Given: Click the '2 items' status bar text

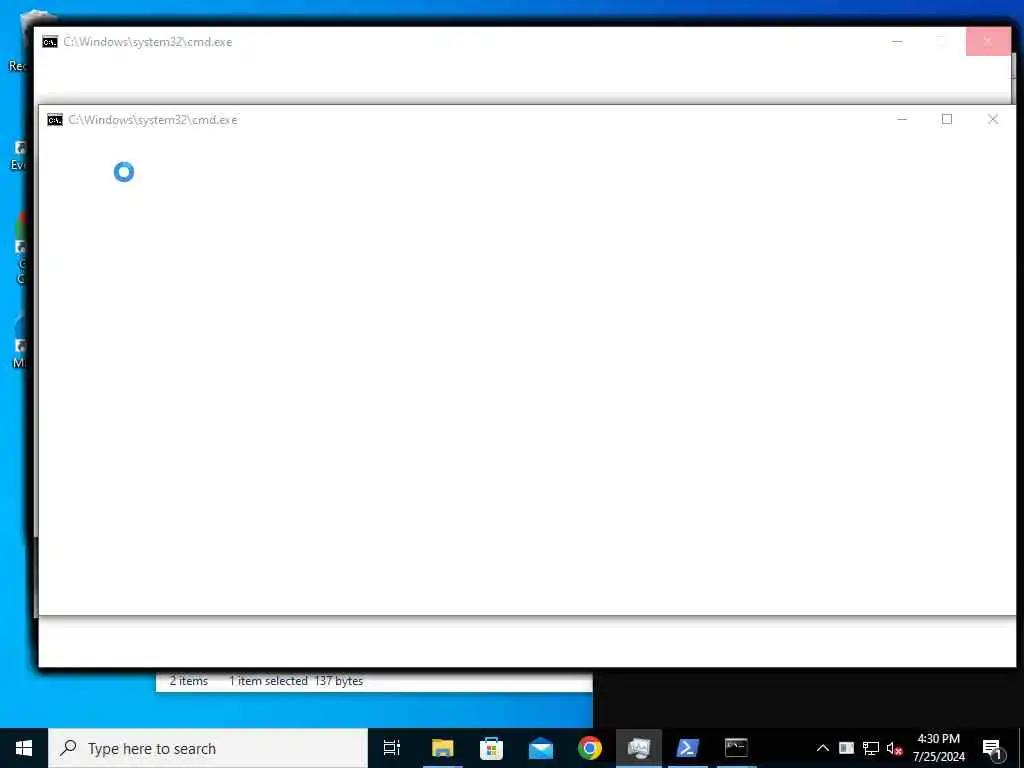Looking at the screenshot, I should pos(189,680).
